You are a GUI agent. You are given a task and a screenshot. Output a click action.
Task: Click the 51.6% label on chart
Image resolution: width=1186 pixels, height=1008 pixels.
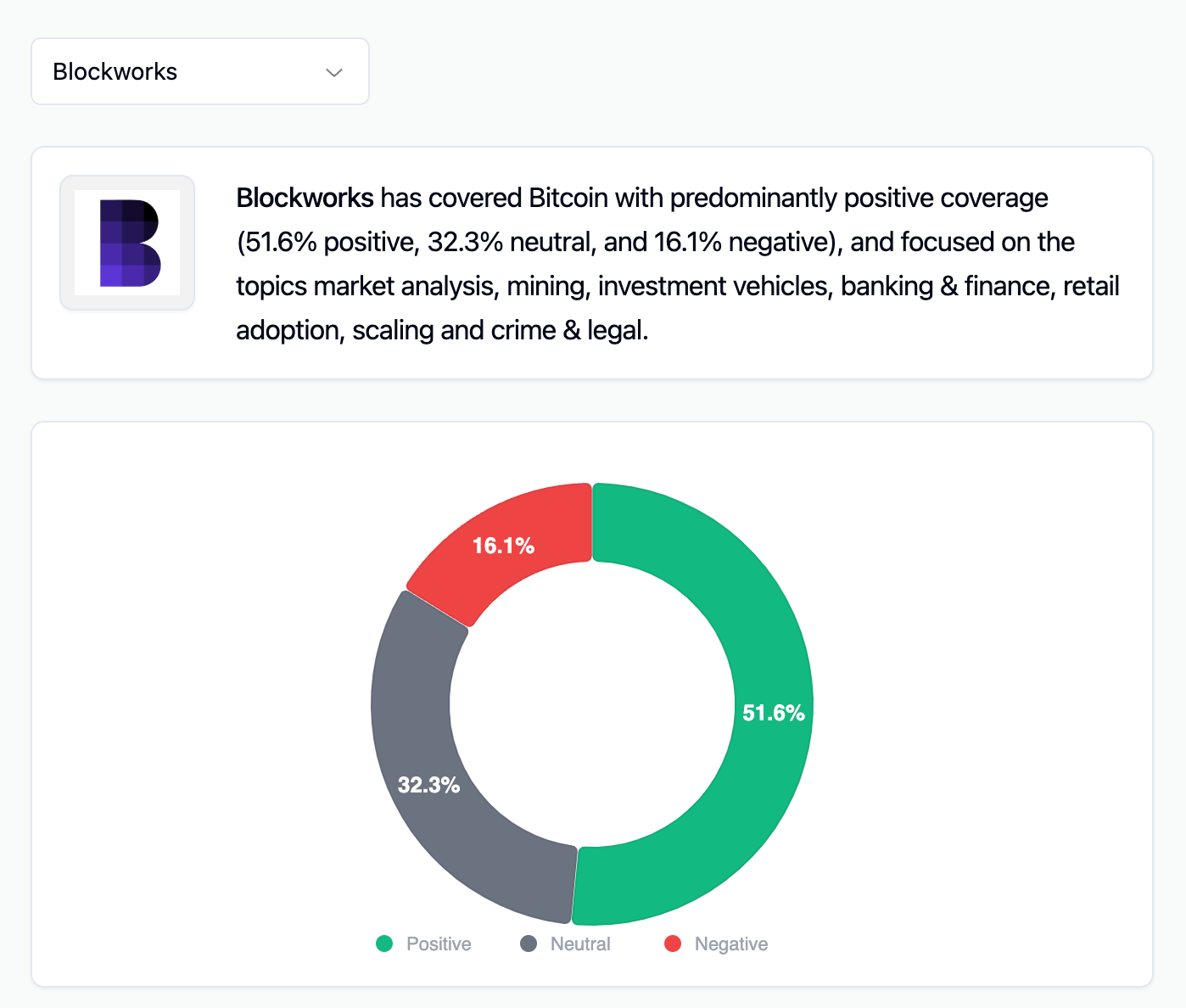(x=773, y=713)
